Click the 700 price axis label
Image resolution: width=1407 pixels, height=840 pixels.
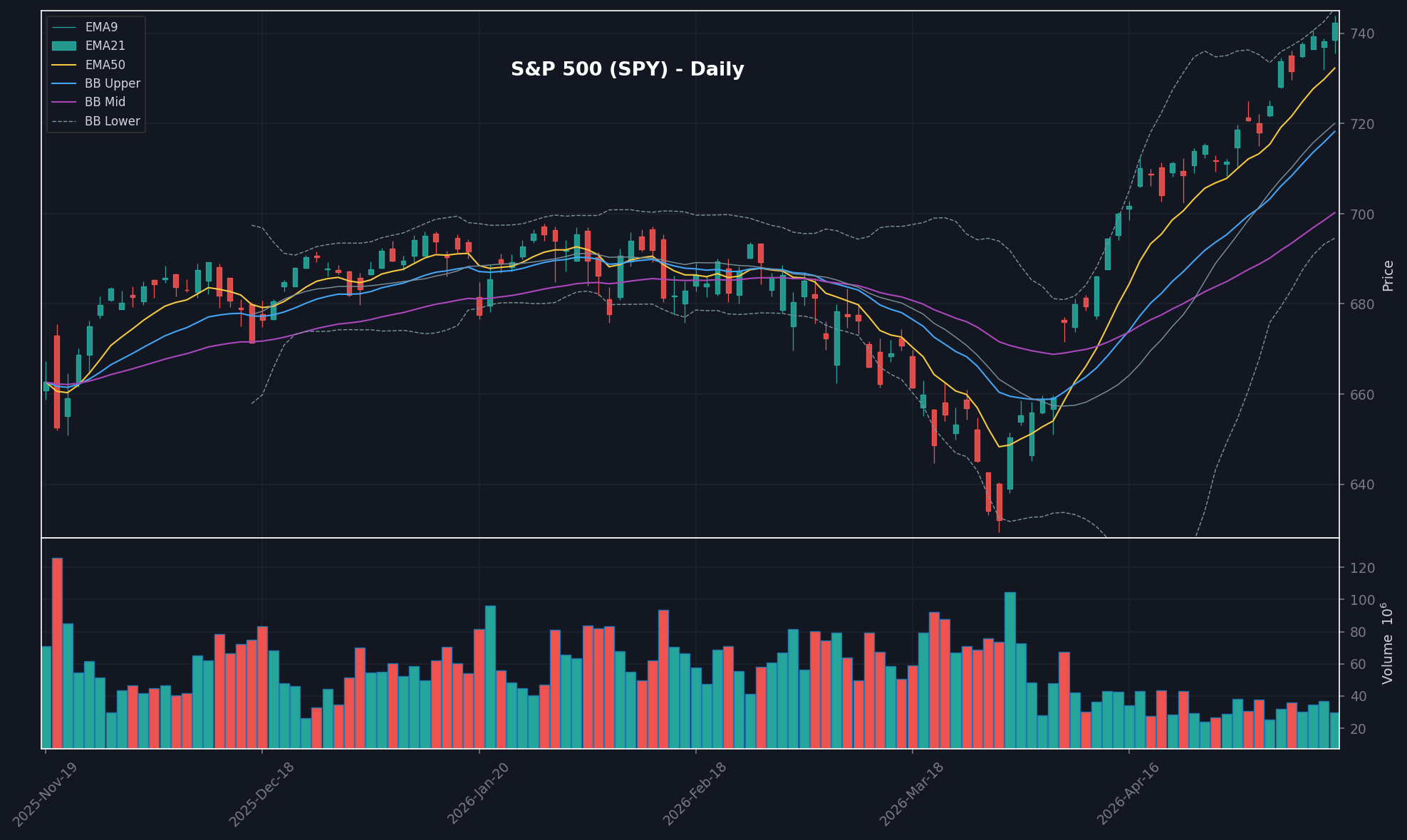1361,214
